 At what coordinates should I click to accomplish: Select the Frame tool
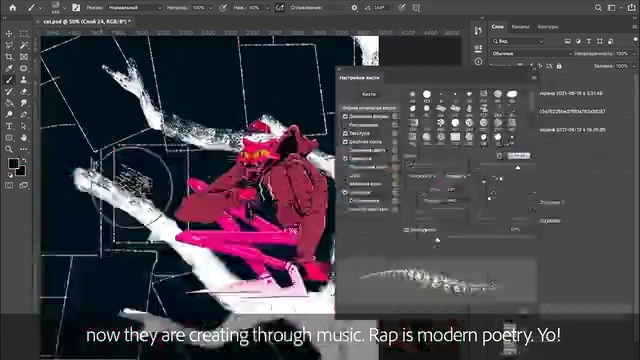coord(24,57)
